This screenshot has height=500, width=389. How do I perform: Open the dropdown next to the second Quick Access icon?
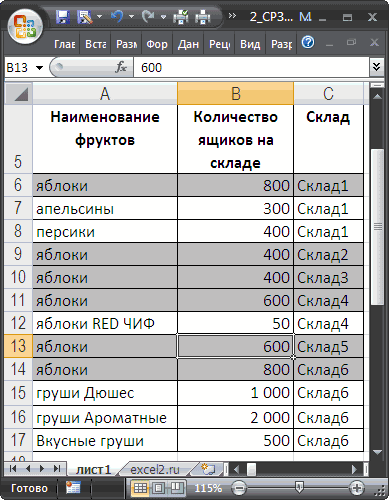pyautogui.click(x=99, y=16)
